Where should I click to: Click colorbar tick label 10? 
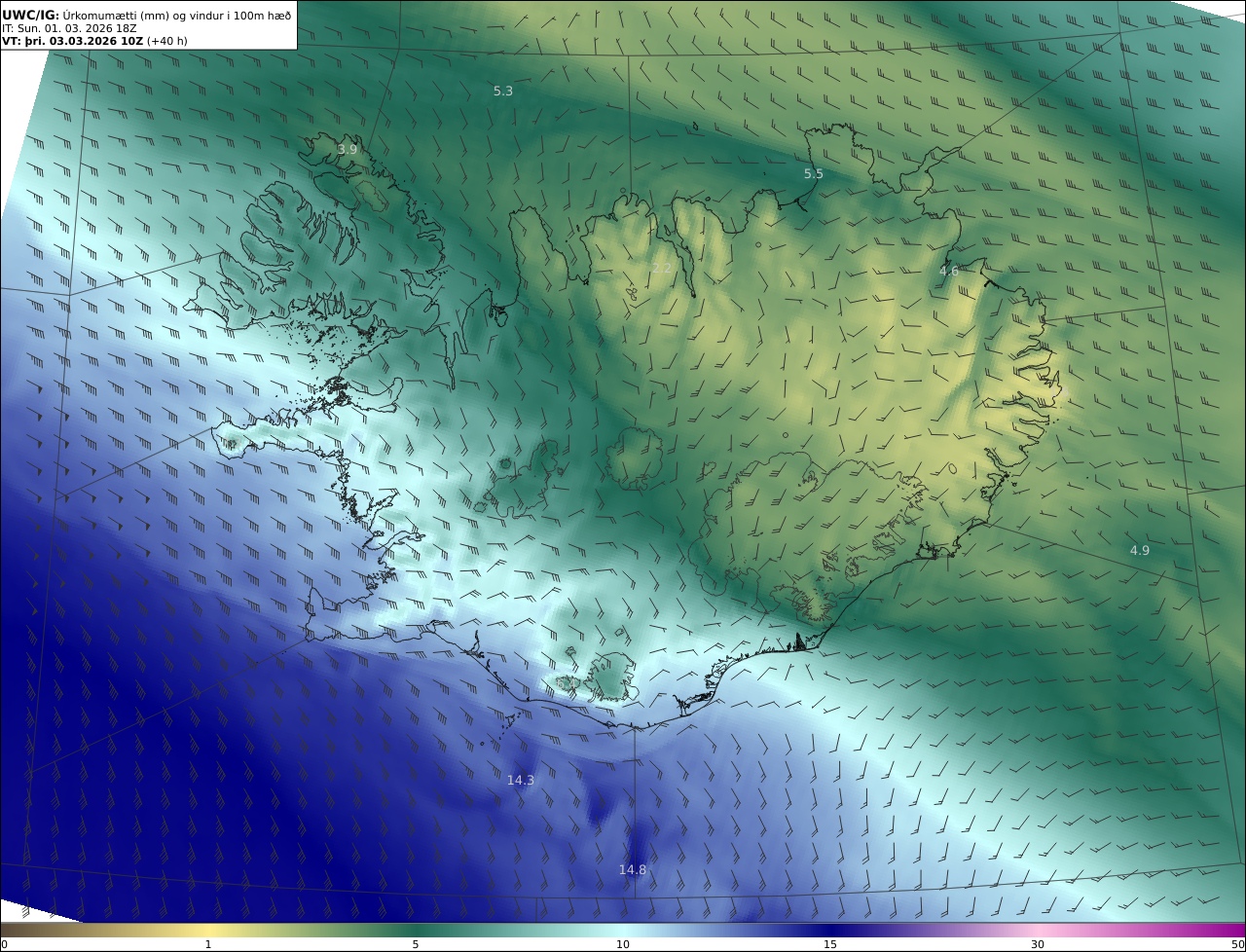[x=623, y=944]
